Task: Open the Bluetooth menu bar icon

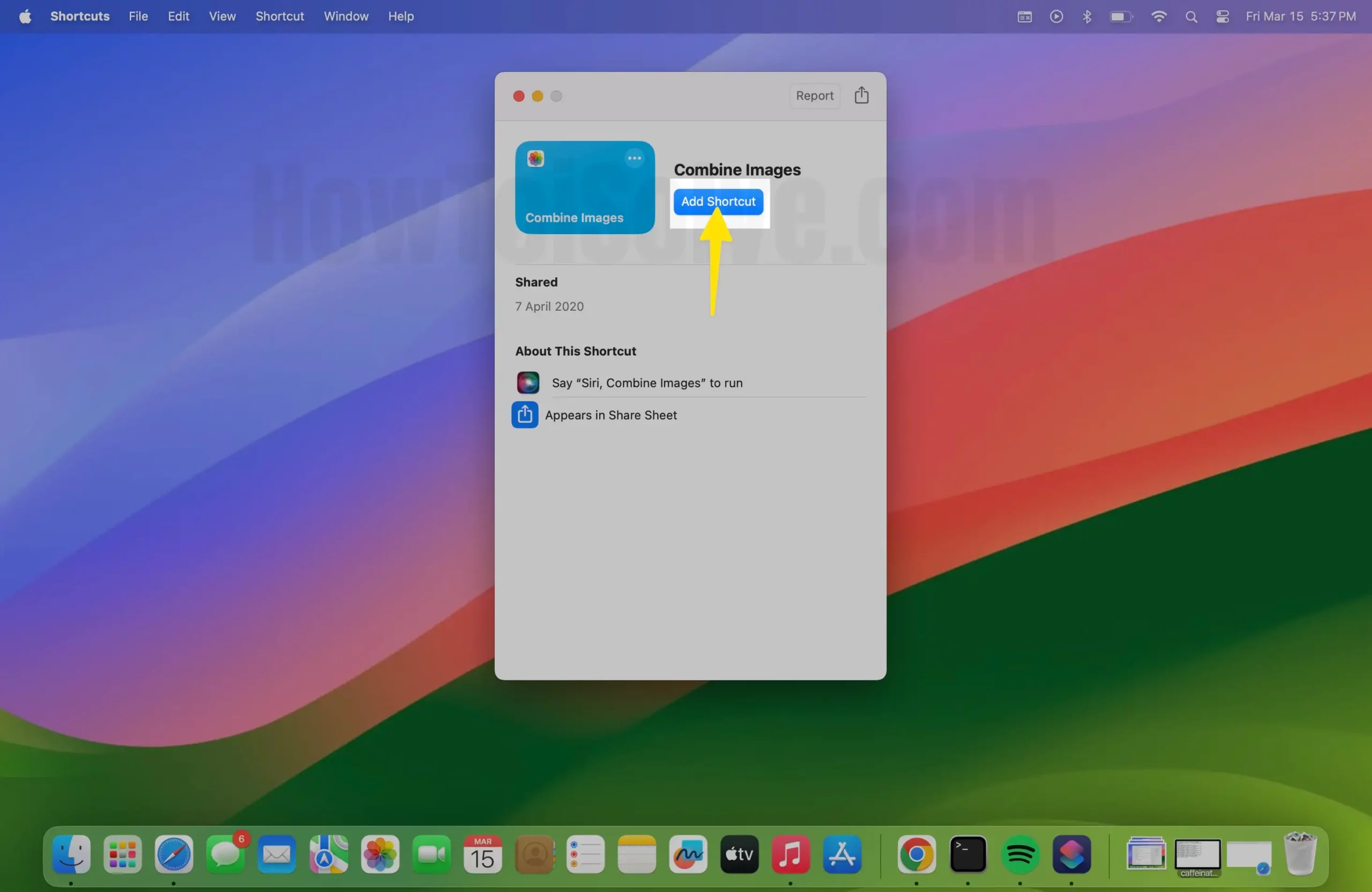Action: point(1087,17)
